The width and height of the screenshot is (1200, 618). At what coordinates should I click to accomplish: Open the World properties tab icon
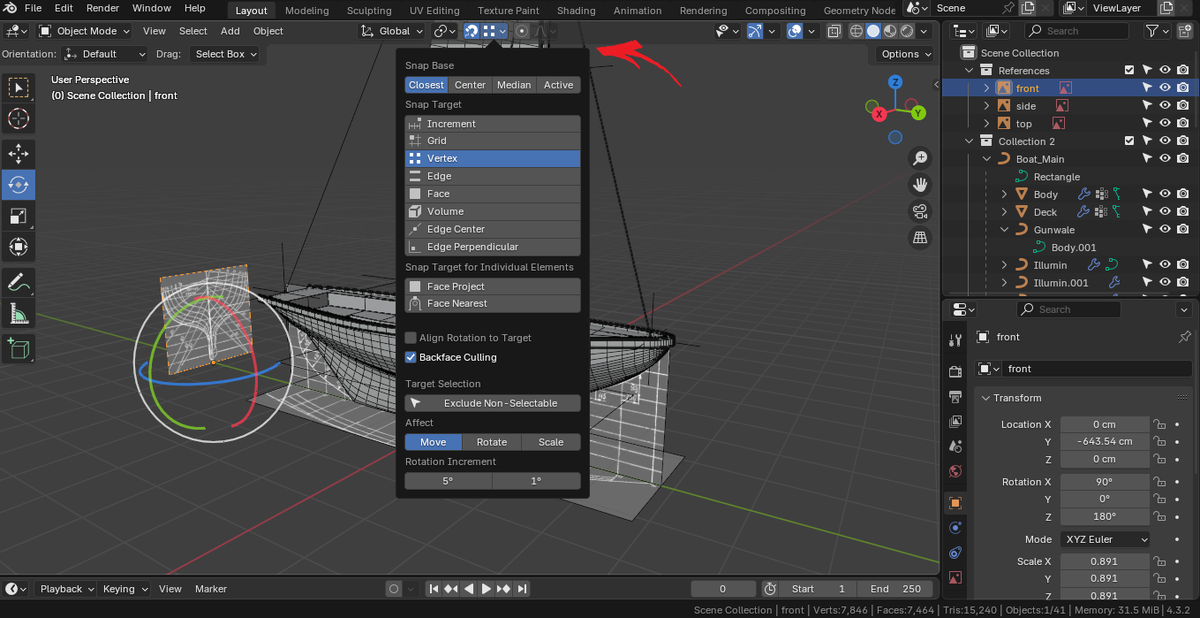pos(955,471)
